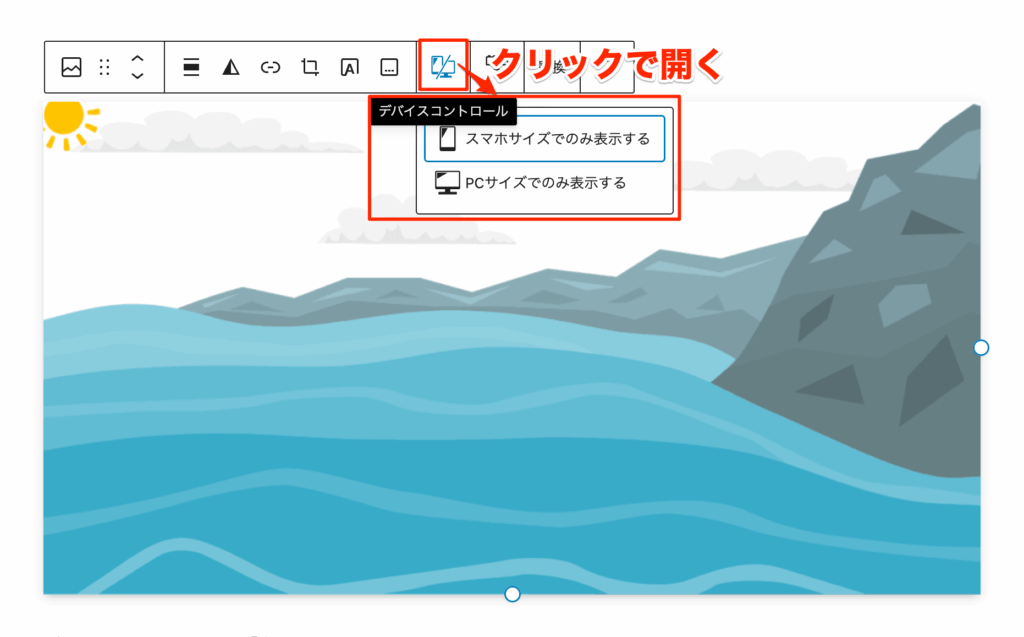This screenshot has height=637, width=1024.
Task: Click the highlighted device control icon
Action: point(443,67)
